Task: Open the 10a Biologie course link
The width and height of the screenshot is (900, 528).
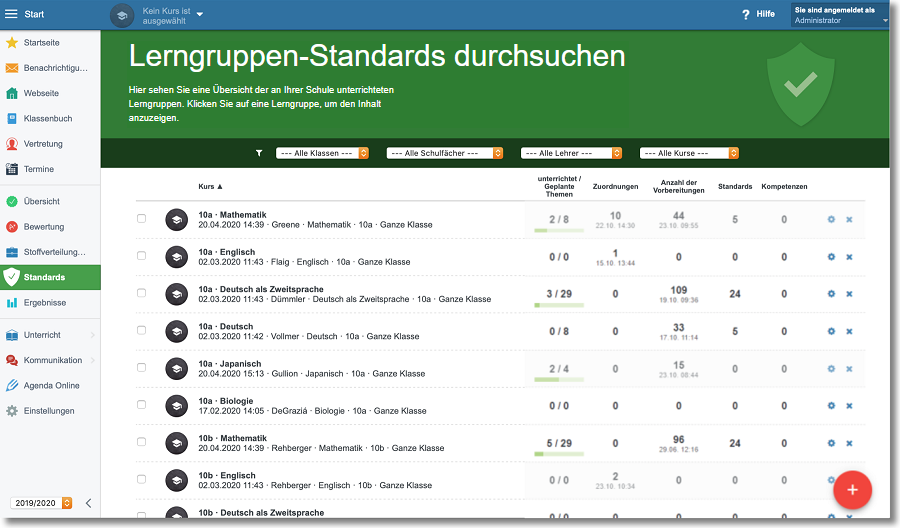Action: coord(226,401)
